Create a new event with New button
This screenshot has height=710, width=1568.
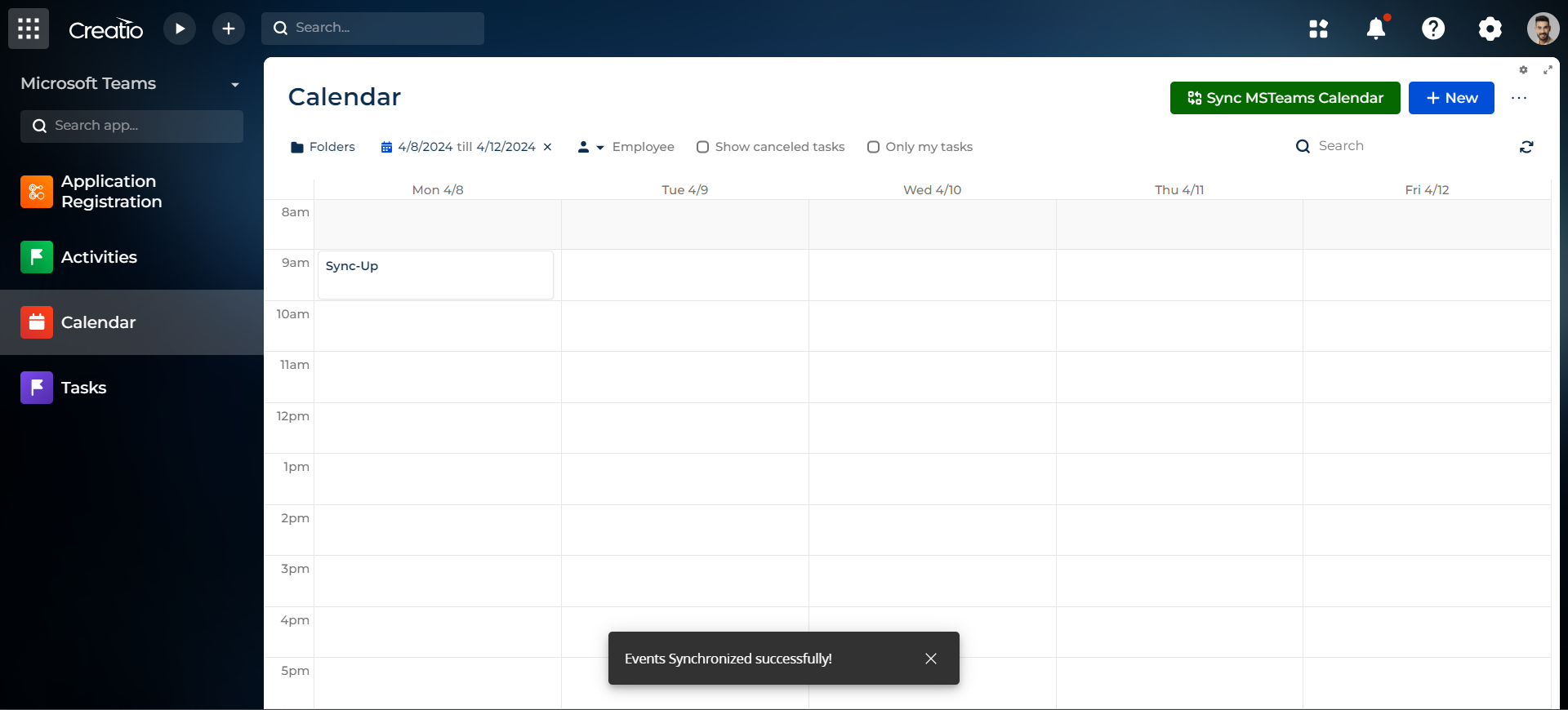(1451, 98)
